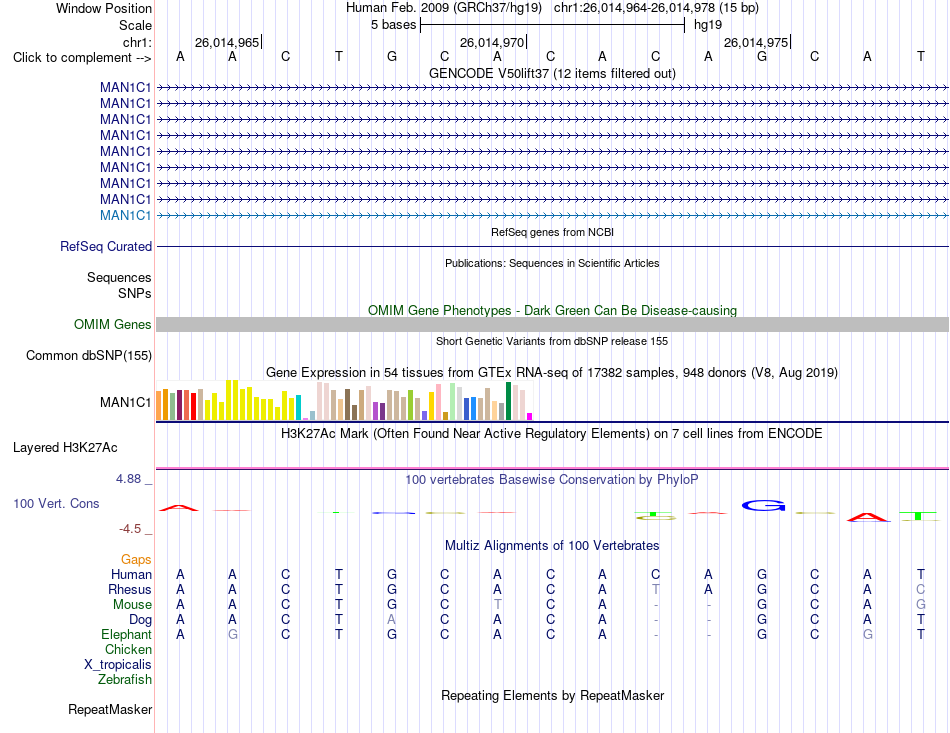Click the "Click to complement -->" label
This screenshot has width=950, height=733.
point(82,58)
